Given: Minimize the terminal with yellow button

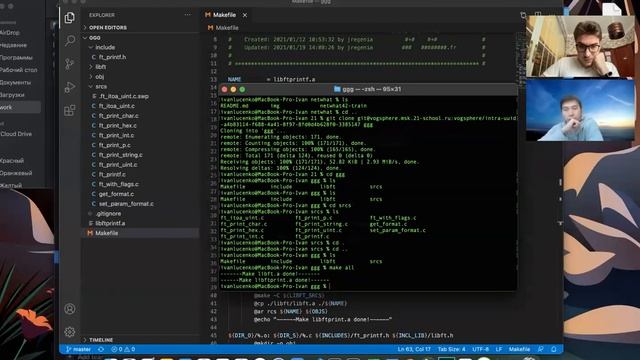Looking at the screenshot, I should tap(233, 89).
